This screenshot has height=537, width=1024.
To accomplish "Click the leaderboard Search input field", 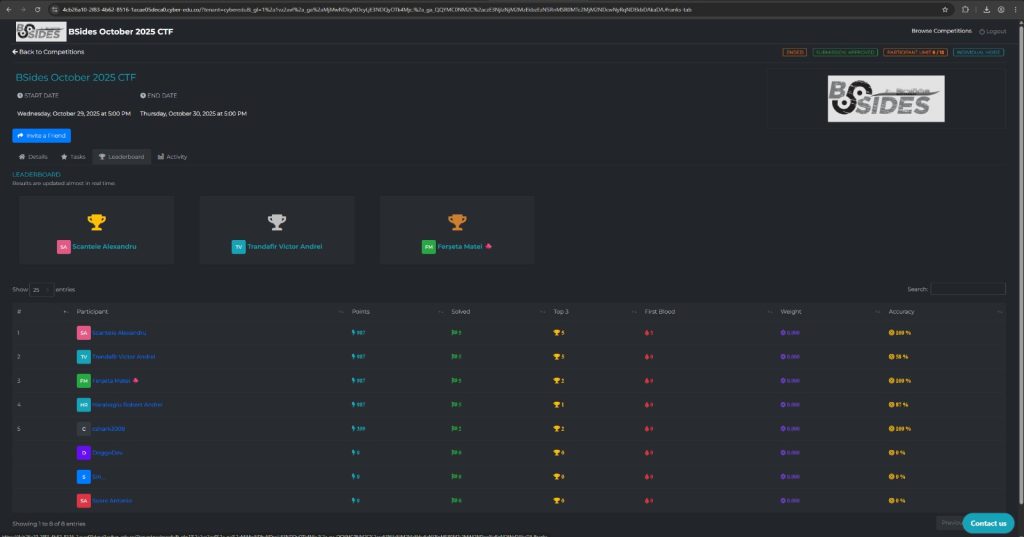I will pos(967,289).
